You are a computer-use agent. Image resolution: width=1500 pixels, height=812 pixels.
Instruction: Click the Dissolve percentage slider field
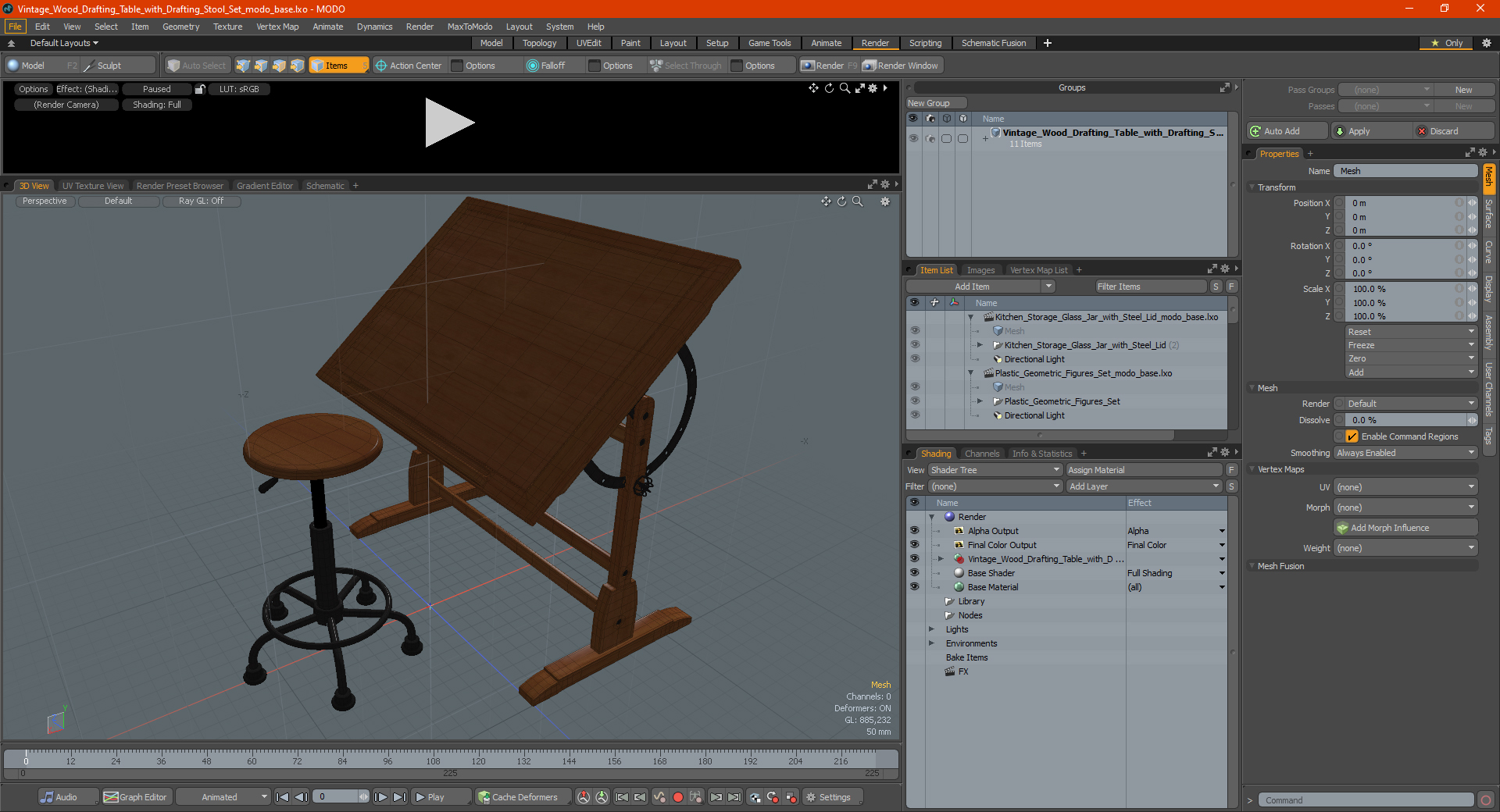tap(1405, 420)
